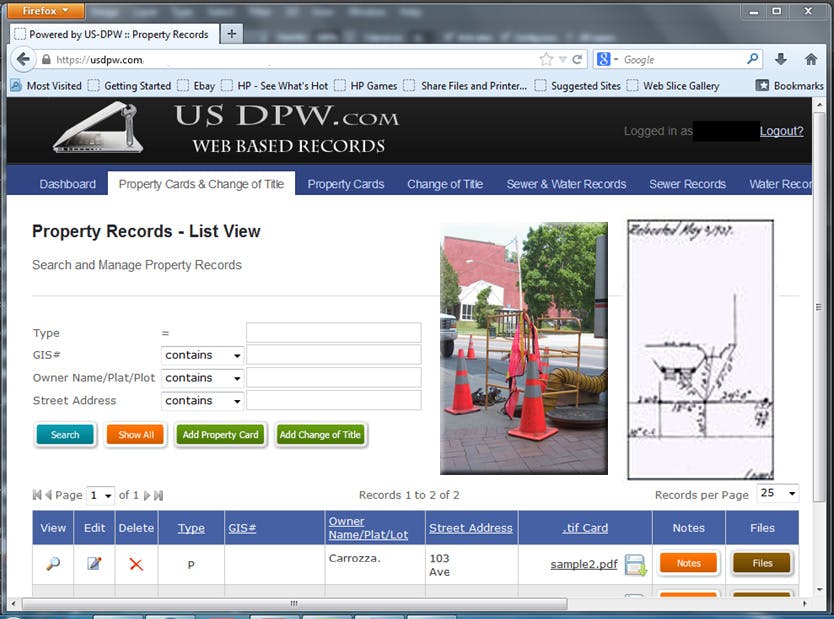Click the Owner Name/Plat/Plot input field

pyautogui.click(x=333, y=378)
